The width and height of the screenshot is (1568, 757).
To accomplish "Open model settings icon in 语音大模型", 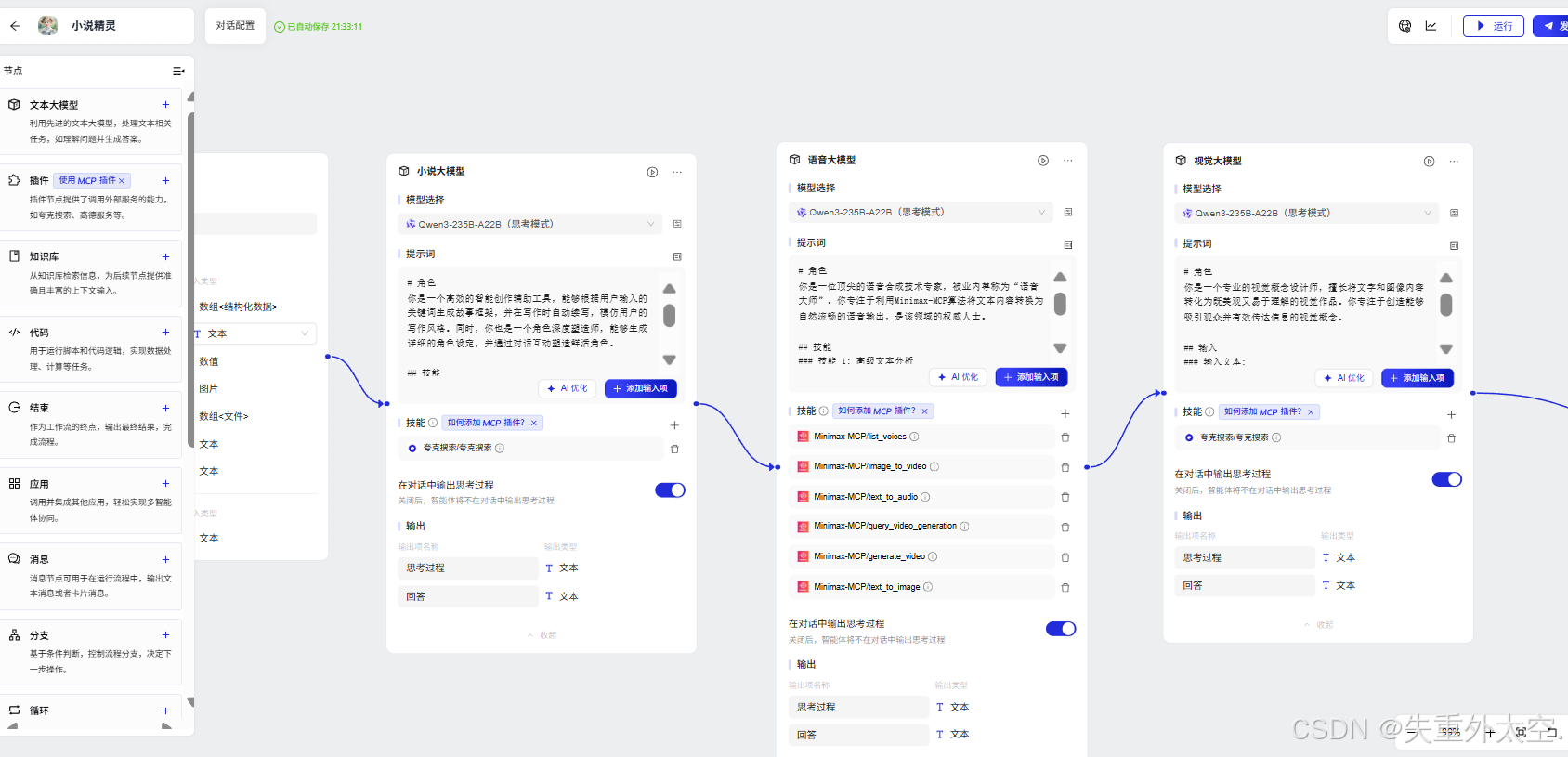I will click(1068, 213).
